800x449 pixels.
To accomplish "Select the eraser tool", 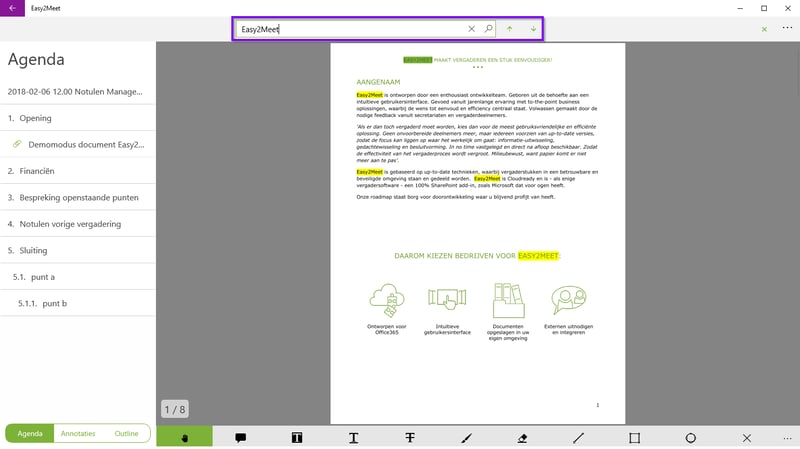I will coord(522,437).
